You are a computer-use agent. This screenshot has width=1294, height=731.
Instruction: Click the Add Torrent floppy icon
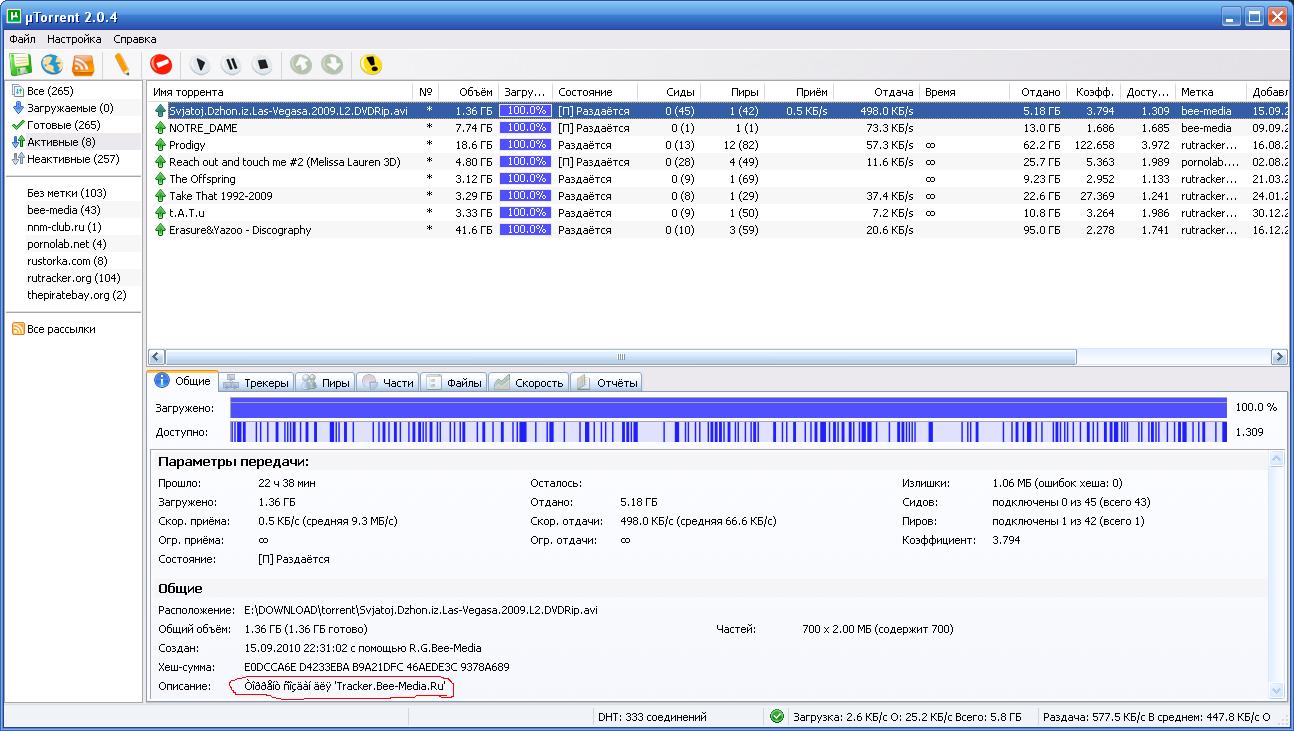coord(20,65)
